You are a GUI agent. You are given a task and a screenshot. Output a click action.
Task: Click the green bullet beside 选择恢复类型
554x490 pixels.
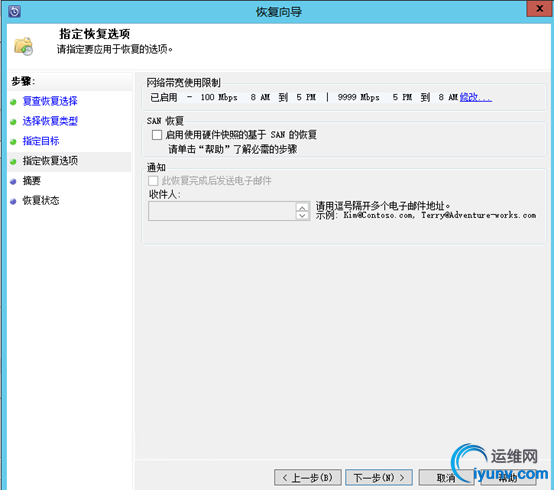[13, 122]
